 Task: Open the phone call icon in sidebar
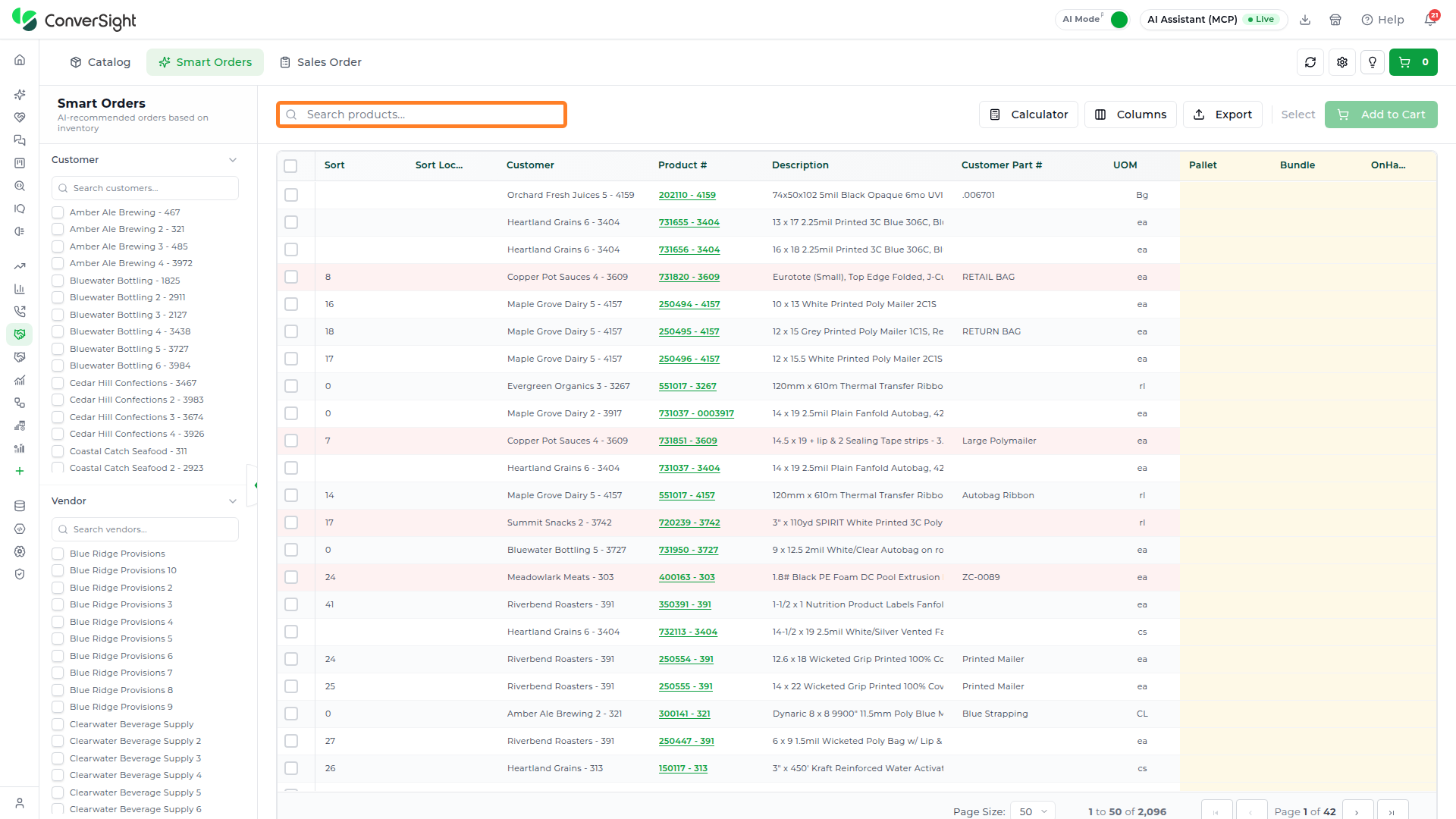(20, 312)
